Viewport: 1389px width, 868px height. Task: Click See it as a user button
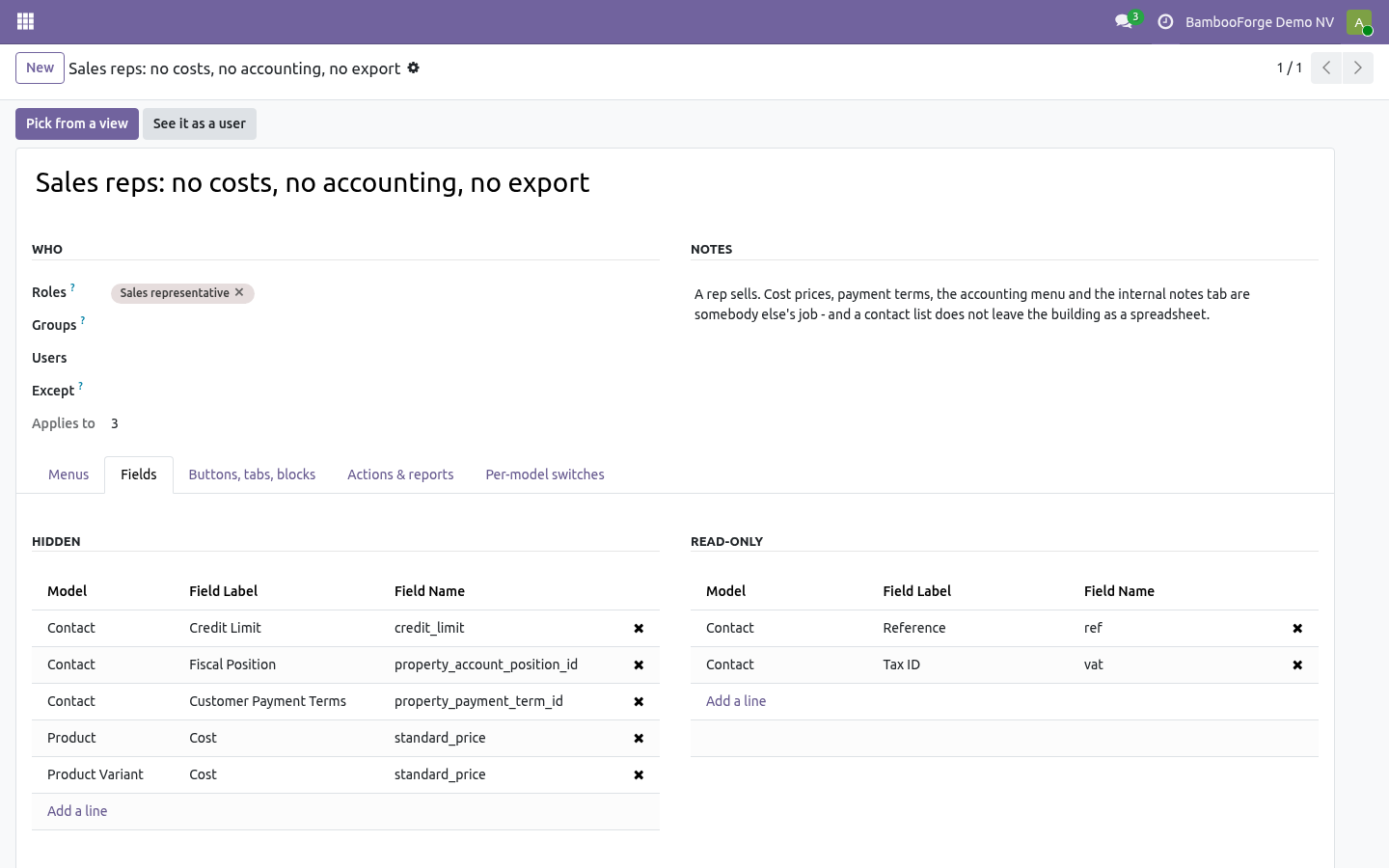coord(200,123)
